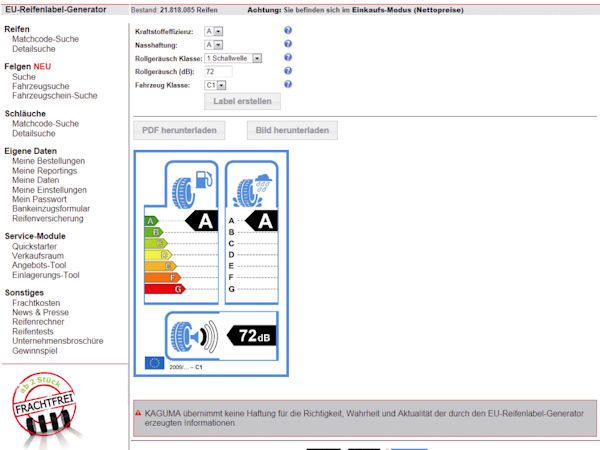Open help icon for Rollgeräusch (dB)
The width and height of the screenshot is (600, 450).
coord(288,71)
